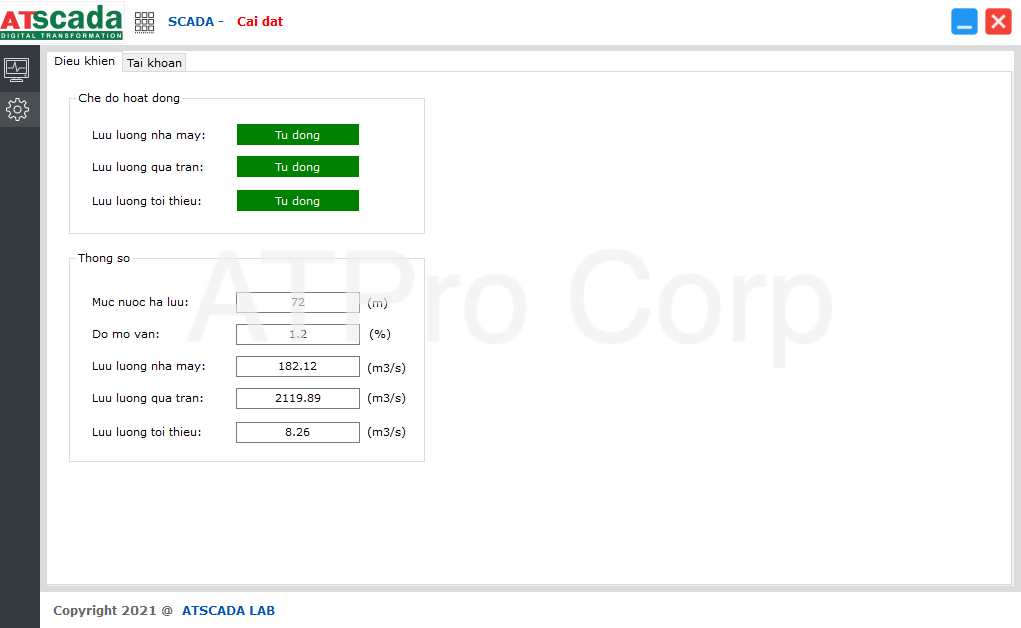Viewport: 1021px width, 628px height.
Task: Click the ATSCADA logo
Action: click(62, 21)
